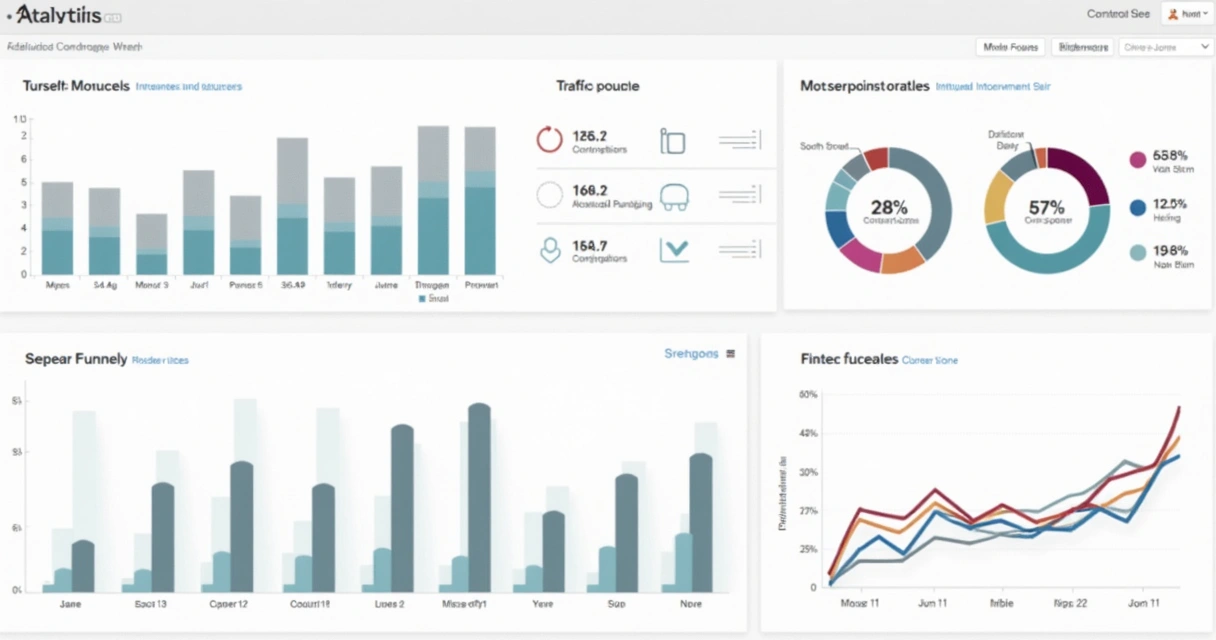Click the Contact See link in header
Image resolution: width=1216 pixels, height=640 pixels.
1119,14
